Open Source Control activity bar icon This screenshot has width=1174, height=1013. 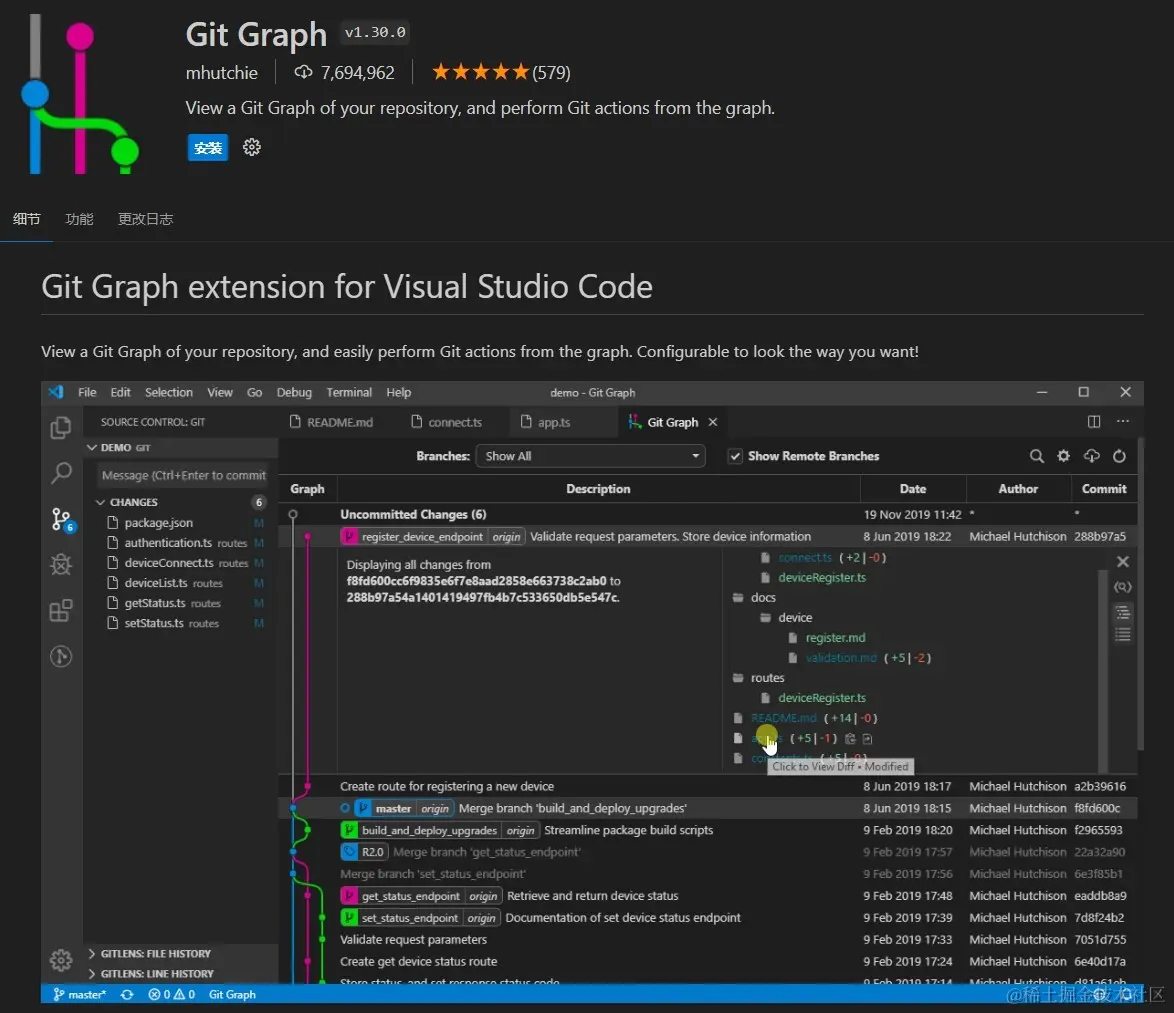[61, 520]
